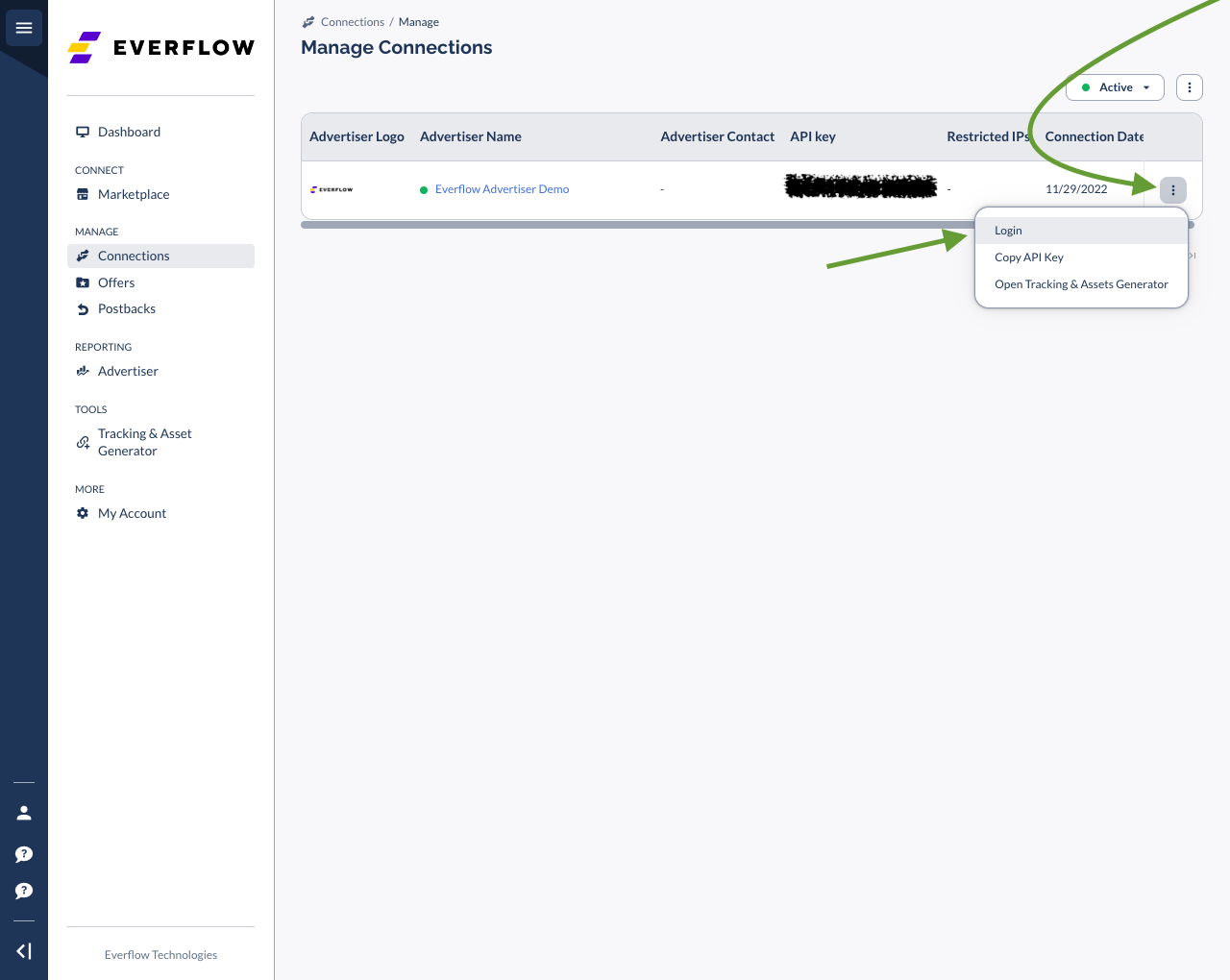Image resolution: width=1230 pixels, height=980 pixels.
Task: Click the My Account gear icon
Action: point(83,513)
